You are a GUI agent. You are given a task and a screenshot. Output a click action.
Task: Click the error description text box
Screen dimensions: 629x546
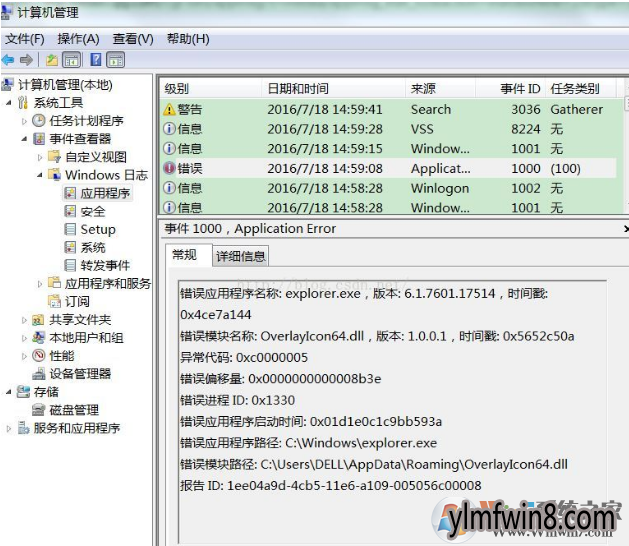click(392, 411)
